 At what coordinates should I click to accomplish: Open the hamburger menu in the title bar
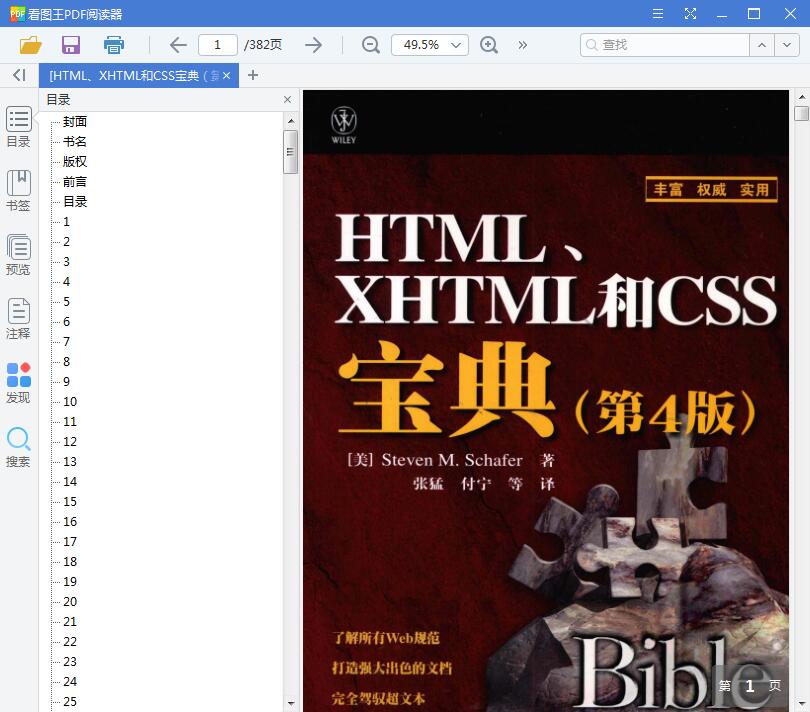click(657, 14)
